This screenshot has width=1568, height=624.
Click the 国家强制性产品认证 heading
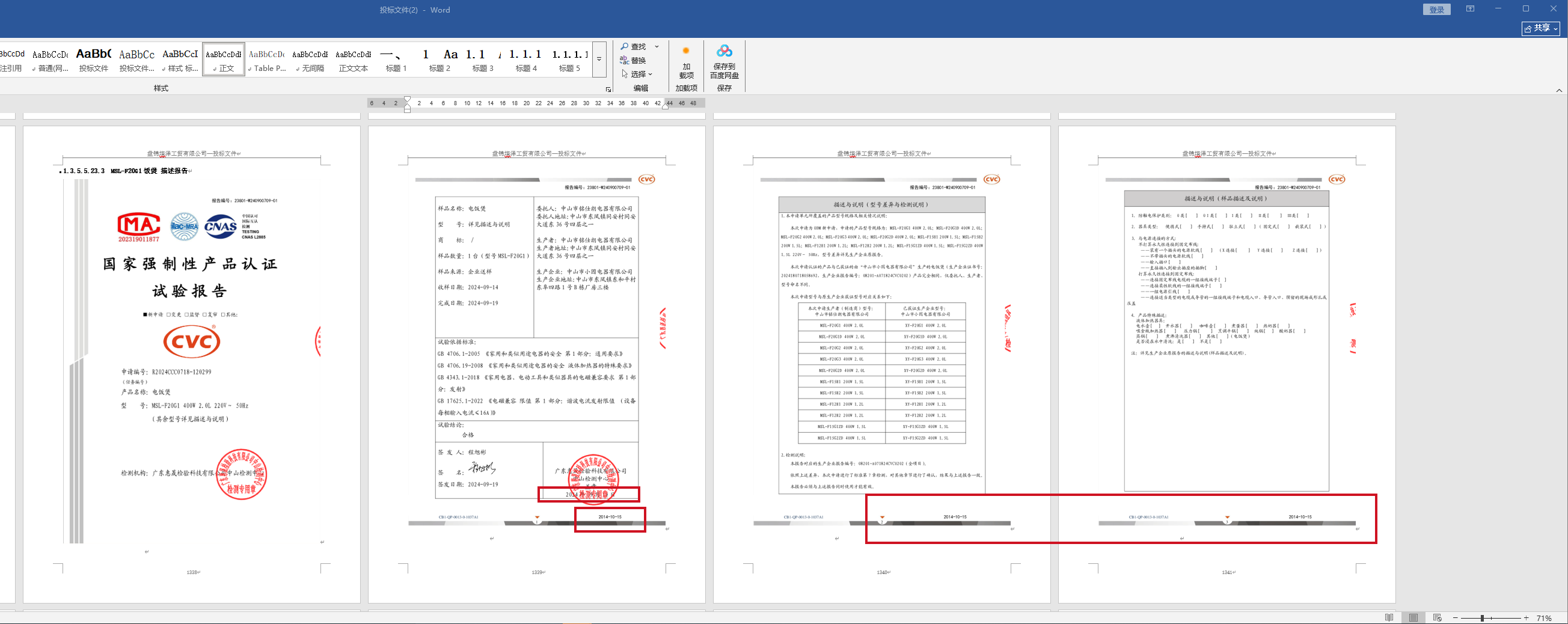[190, 263]
